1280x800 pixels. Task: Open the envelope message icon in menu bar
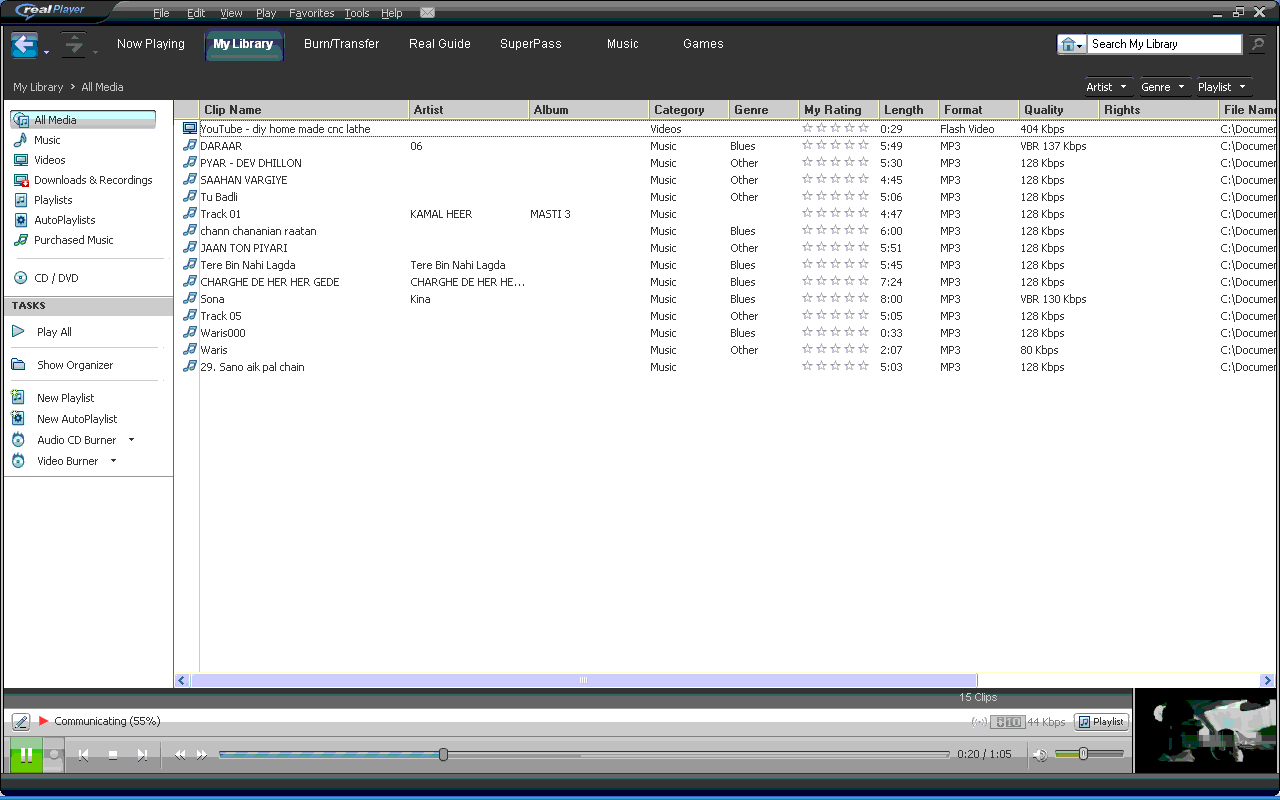click(x=427, y=13)
